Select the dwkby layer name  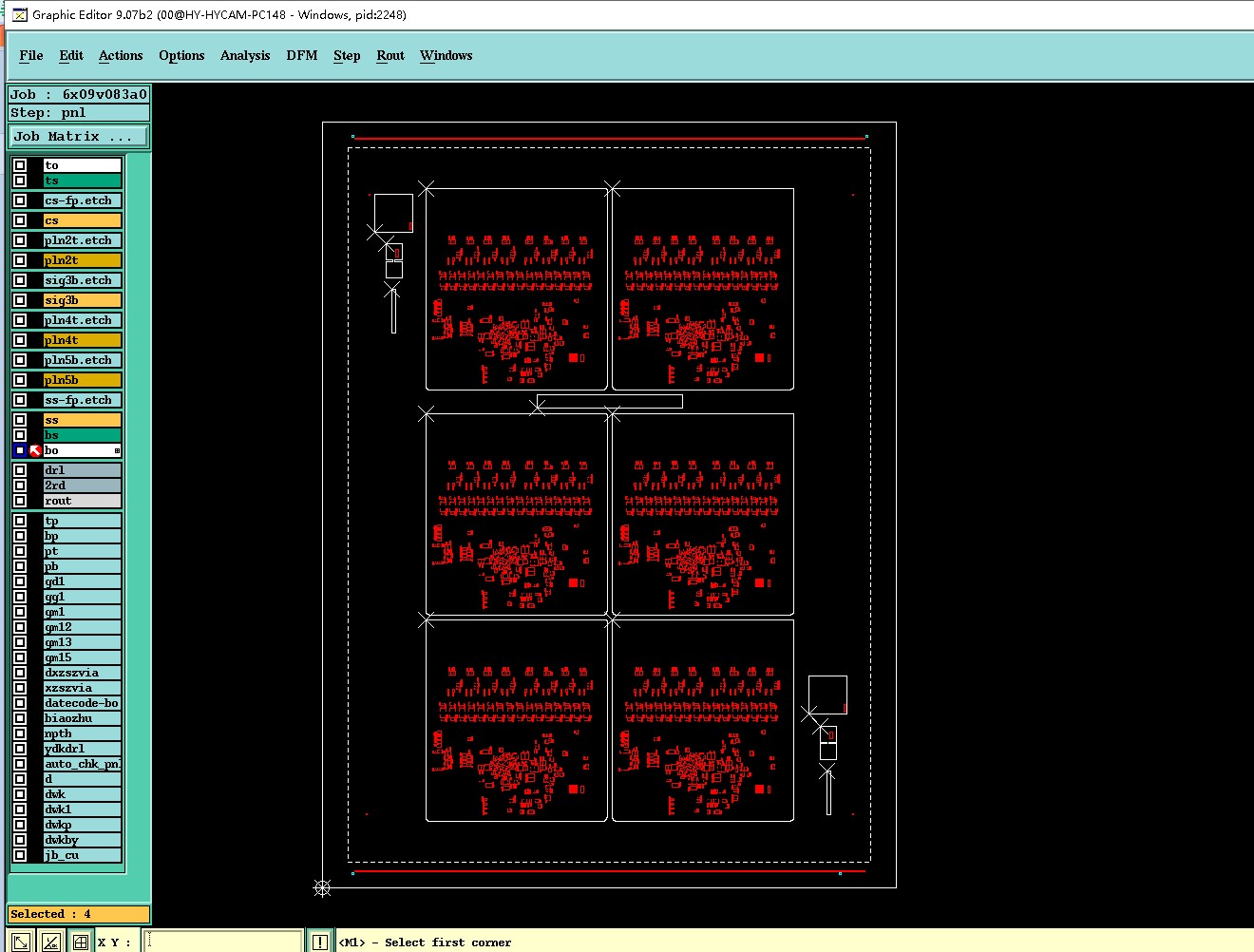pyautogui.click(x=83, y=840)
